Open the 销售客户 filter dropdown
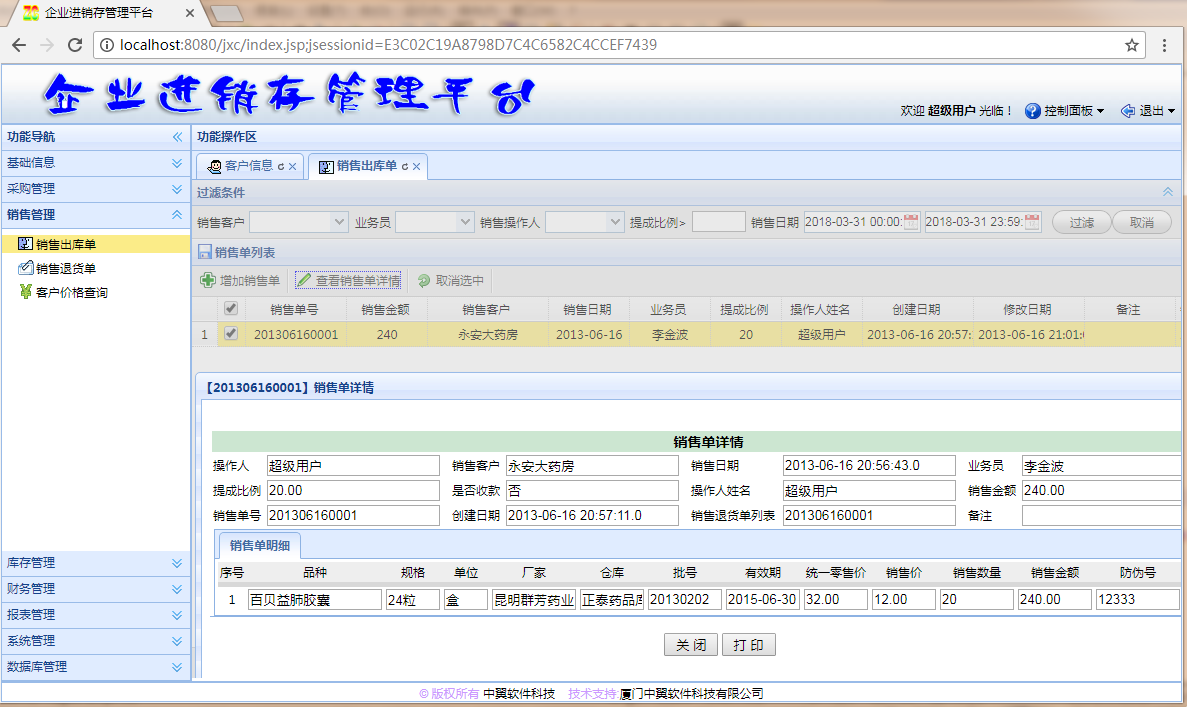This screenshot has height=707, width=1187. (338, 222)
